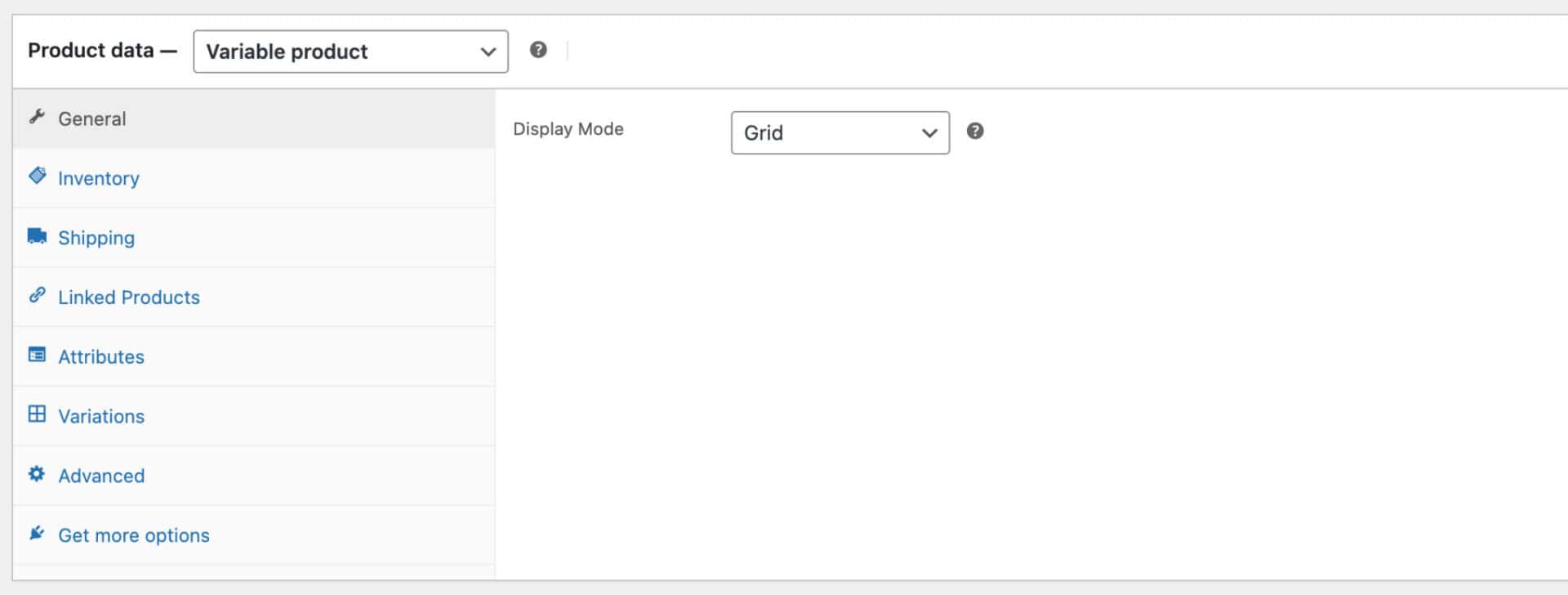Viewport: 1568px width, 595px height.
Task: Click the plug icon beside Get more options
Action: 37,534
